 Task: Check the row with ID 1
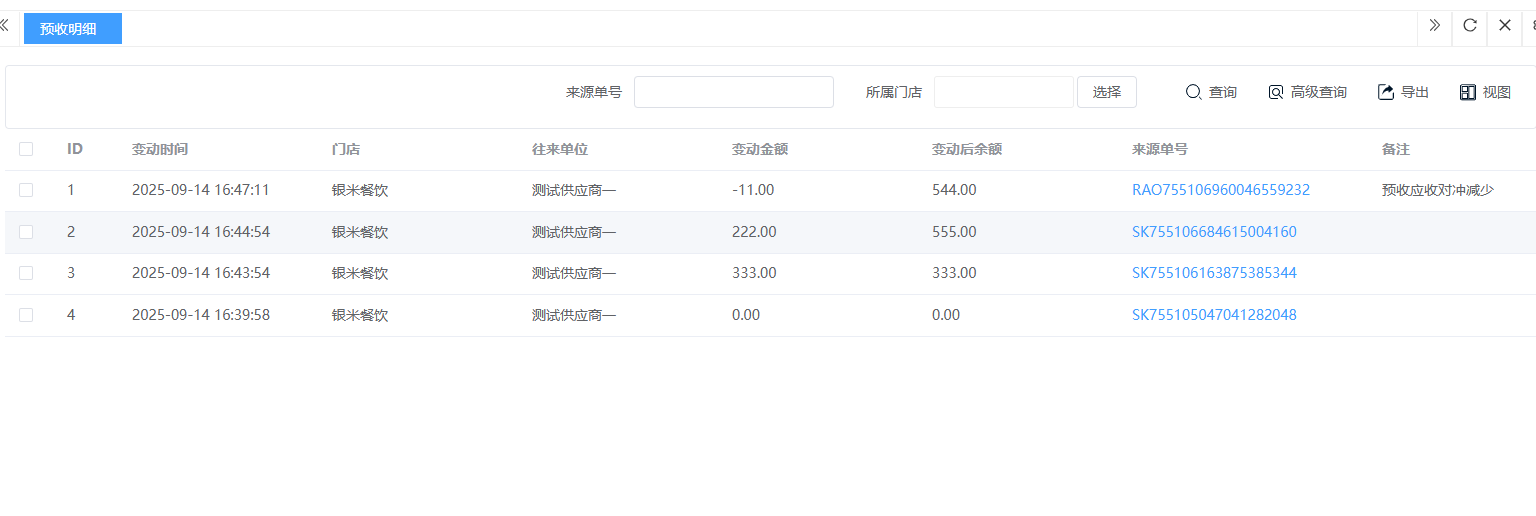(x=26, y=190)
